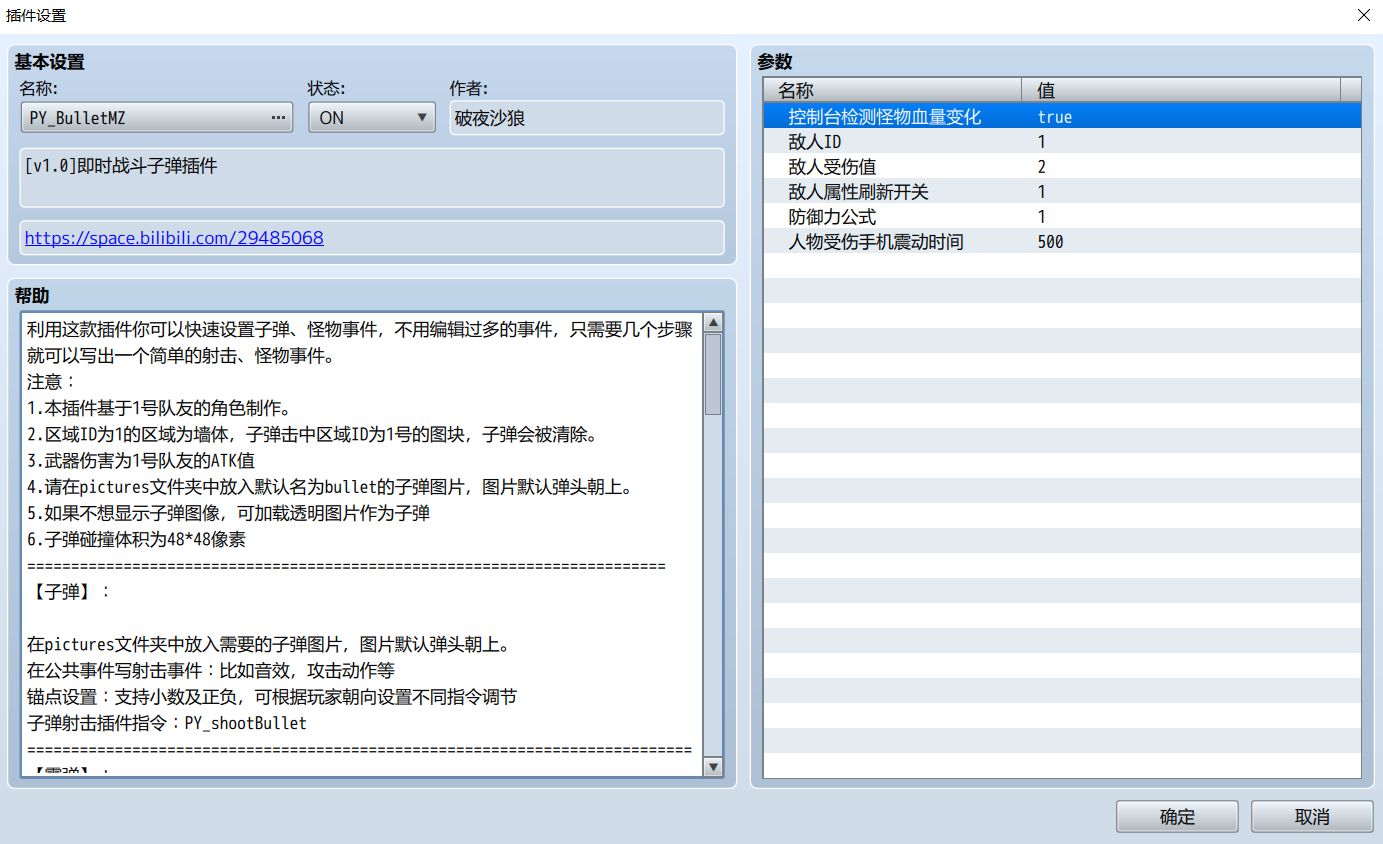
Task: Click the value 2 of 敌人受伤值
Action: point(1041,167)
